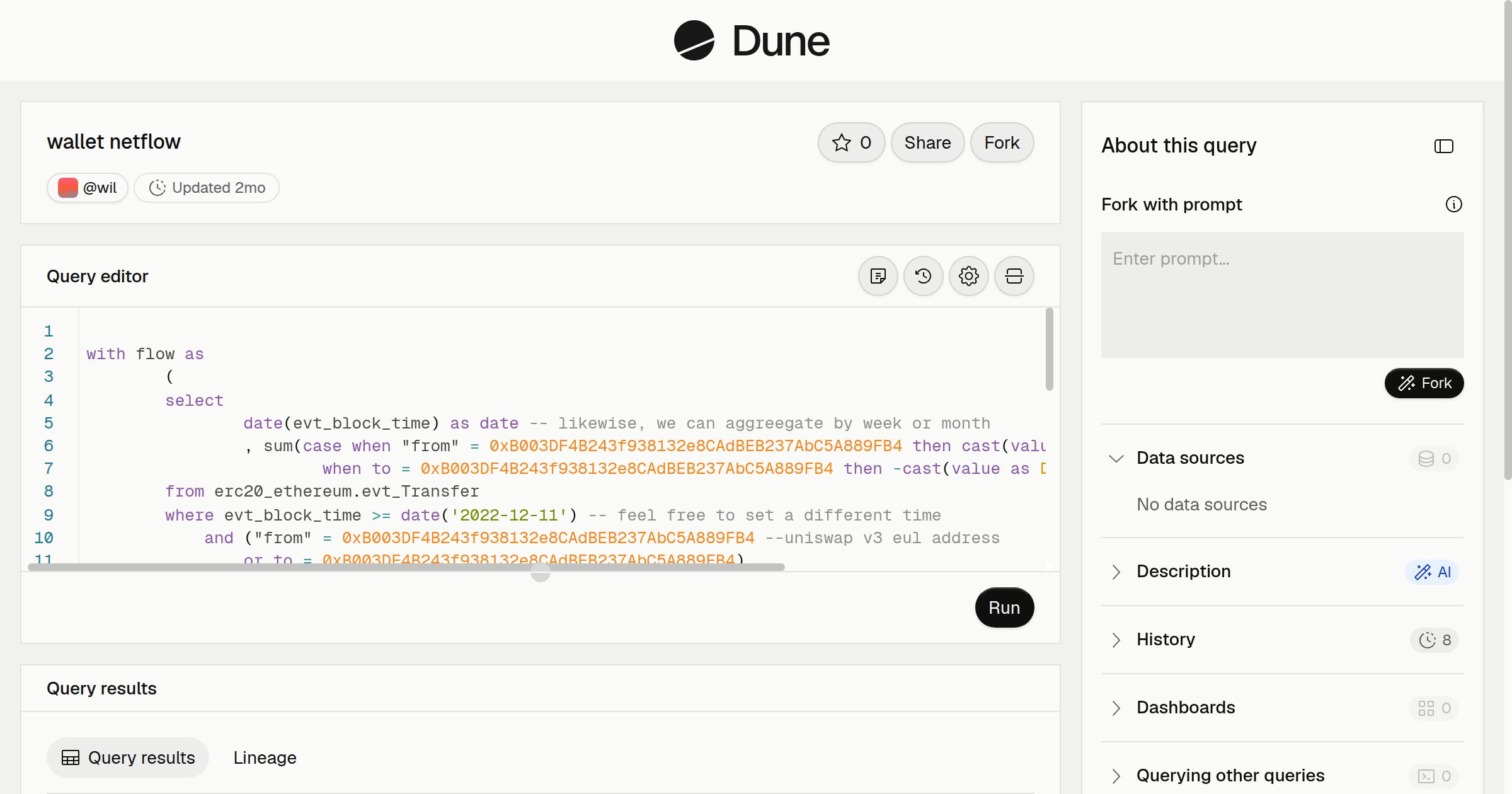The height and width of the screenshot is (794, 1512).
Task: Click the Query editor heading
Action: [97, 276]
